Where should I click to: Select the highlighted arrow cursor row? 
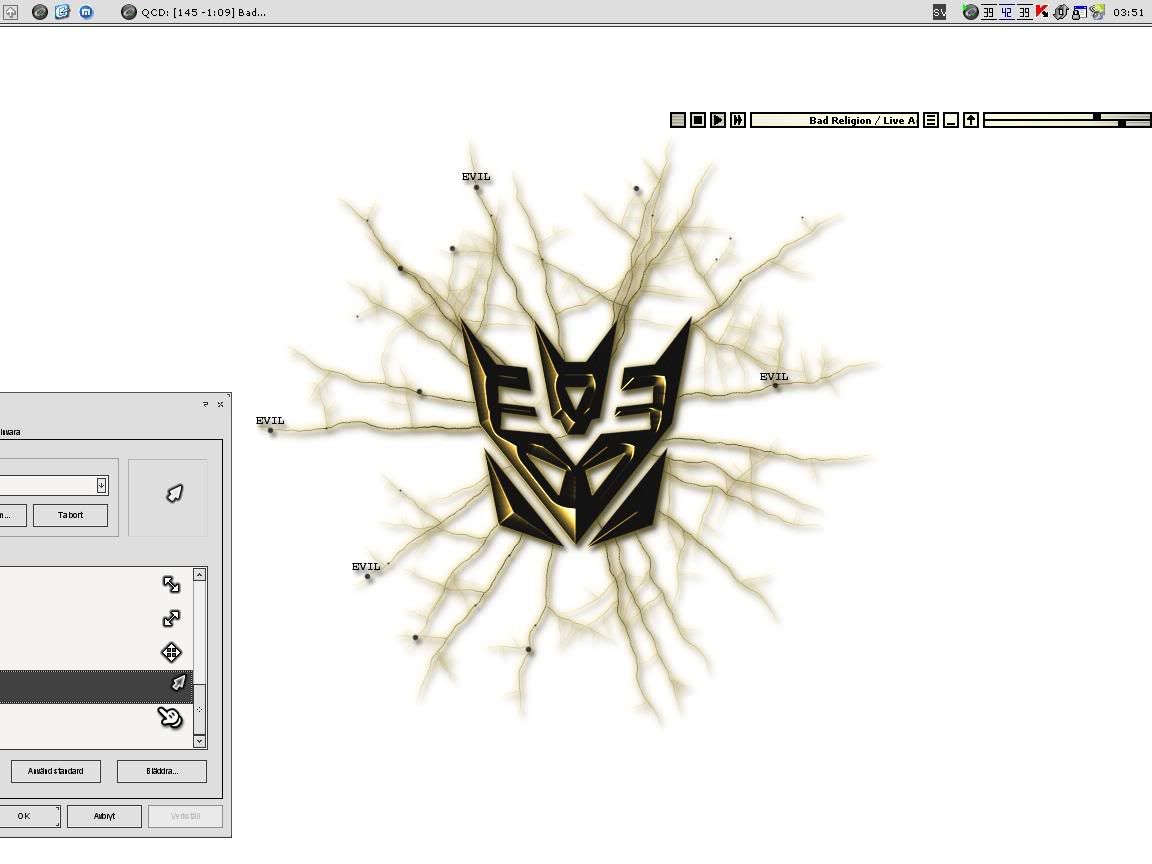96,686
